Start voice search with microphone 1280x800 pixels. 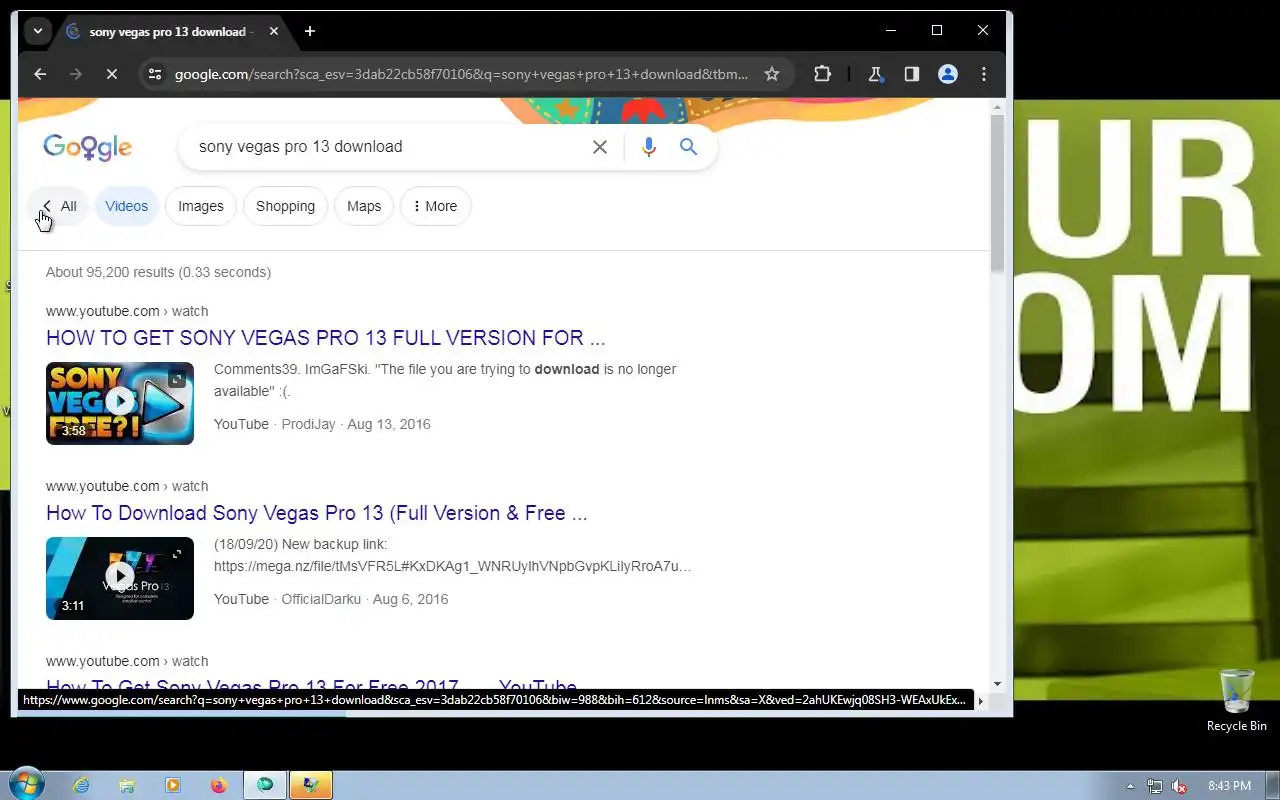click(x=649, y=147)
